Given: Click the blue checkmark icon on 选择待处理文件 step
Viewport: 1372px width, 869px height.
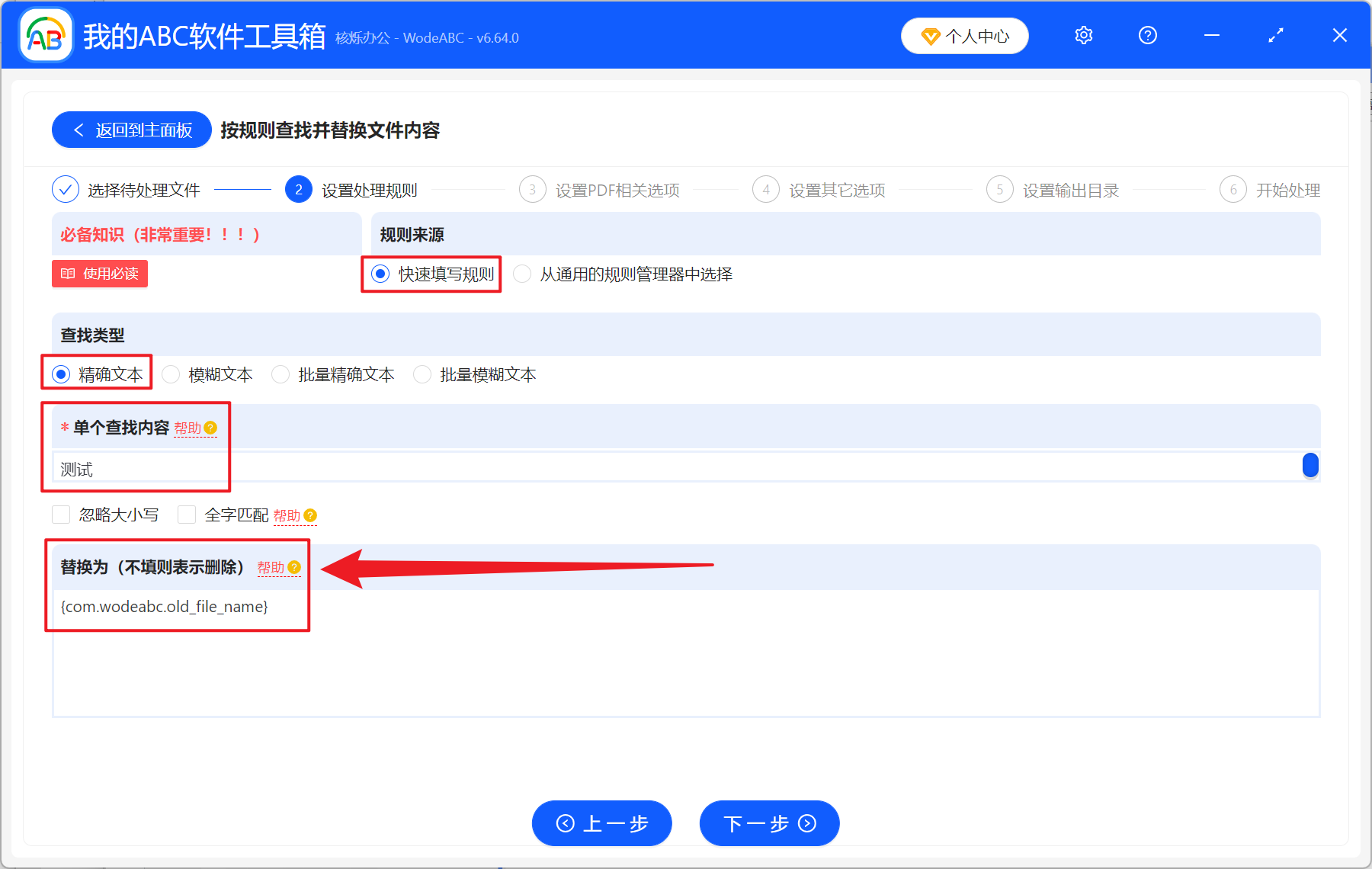Looking at the screenshot, I should click(65, 189).
